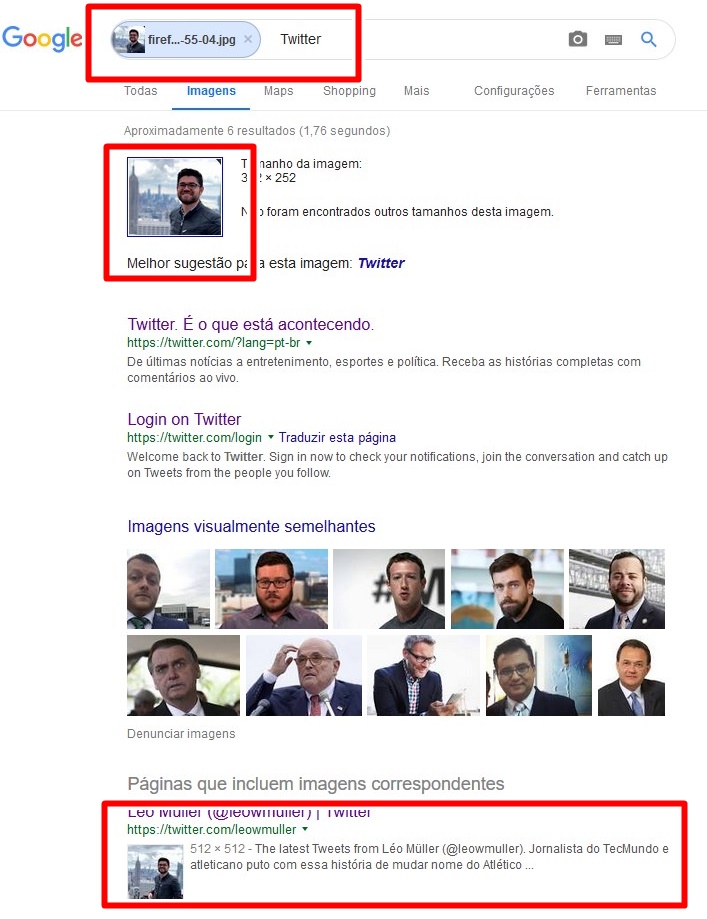The width and height of the screenshot is (707, 919).
Task: Remove the uploaded image chip with the X
Action: point(248,39)
